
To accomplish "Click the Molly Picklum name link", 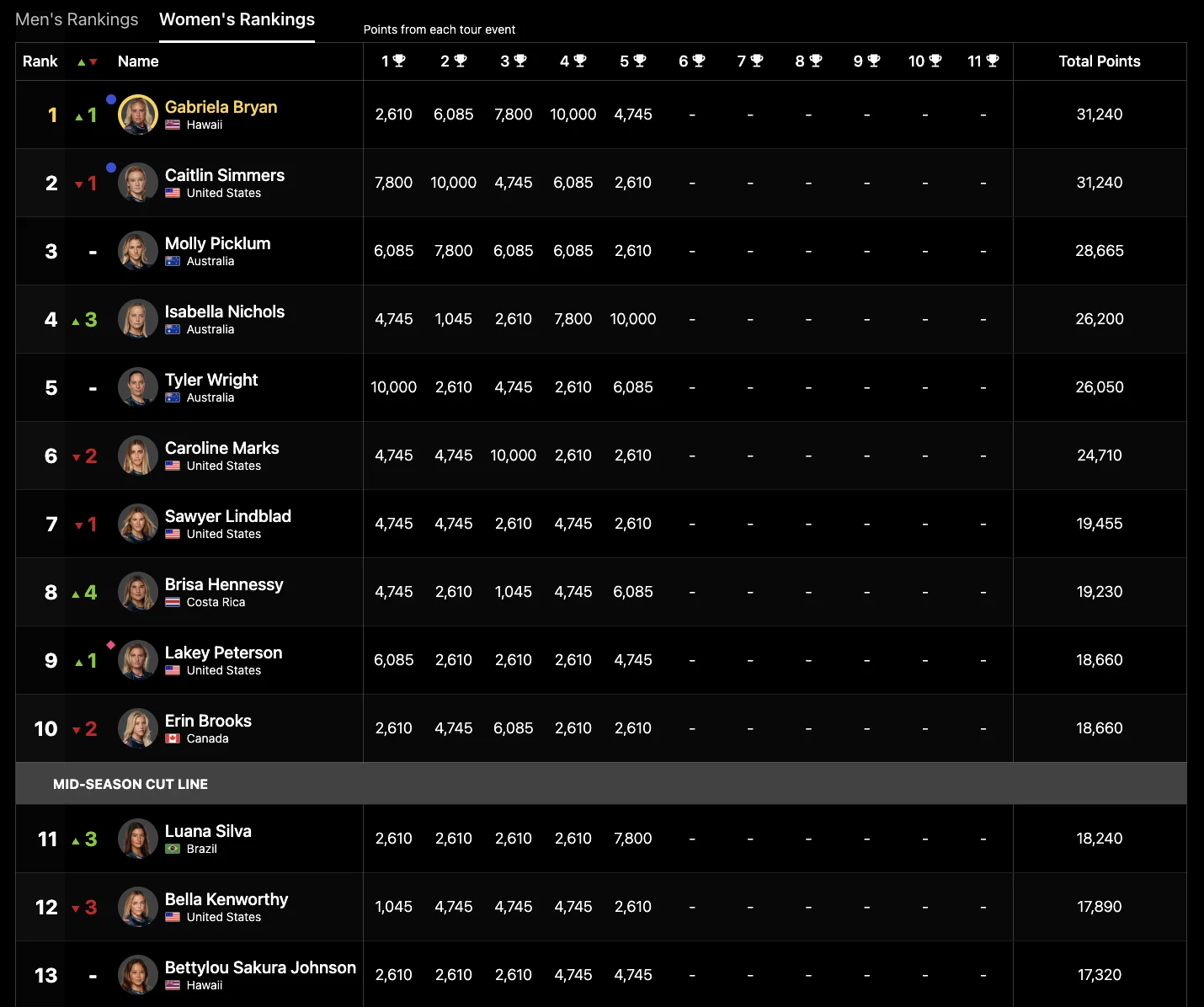I will click(x=217, y=243).
